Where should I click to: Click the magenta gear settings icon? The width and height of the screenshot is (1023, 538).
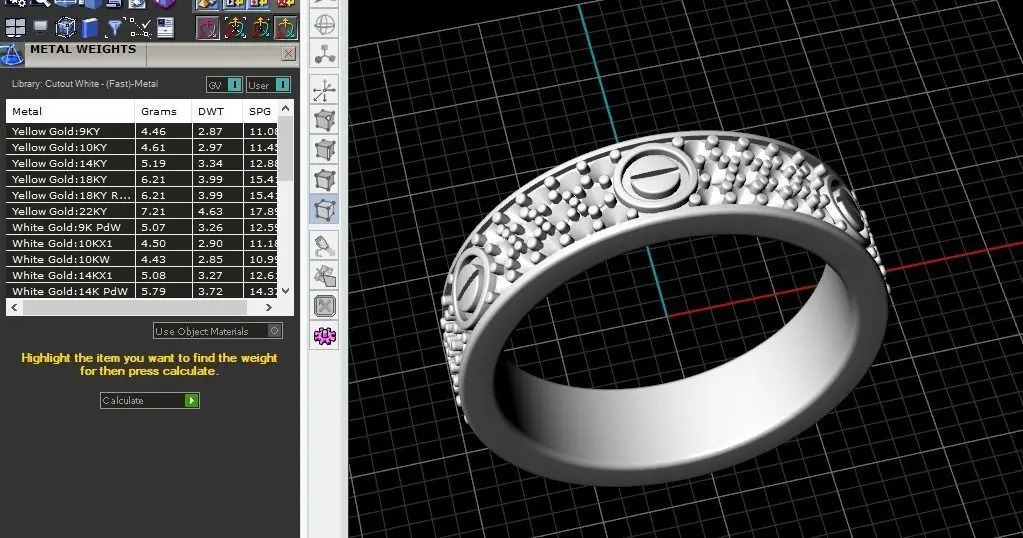(324, 336)
